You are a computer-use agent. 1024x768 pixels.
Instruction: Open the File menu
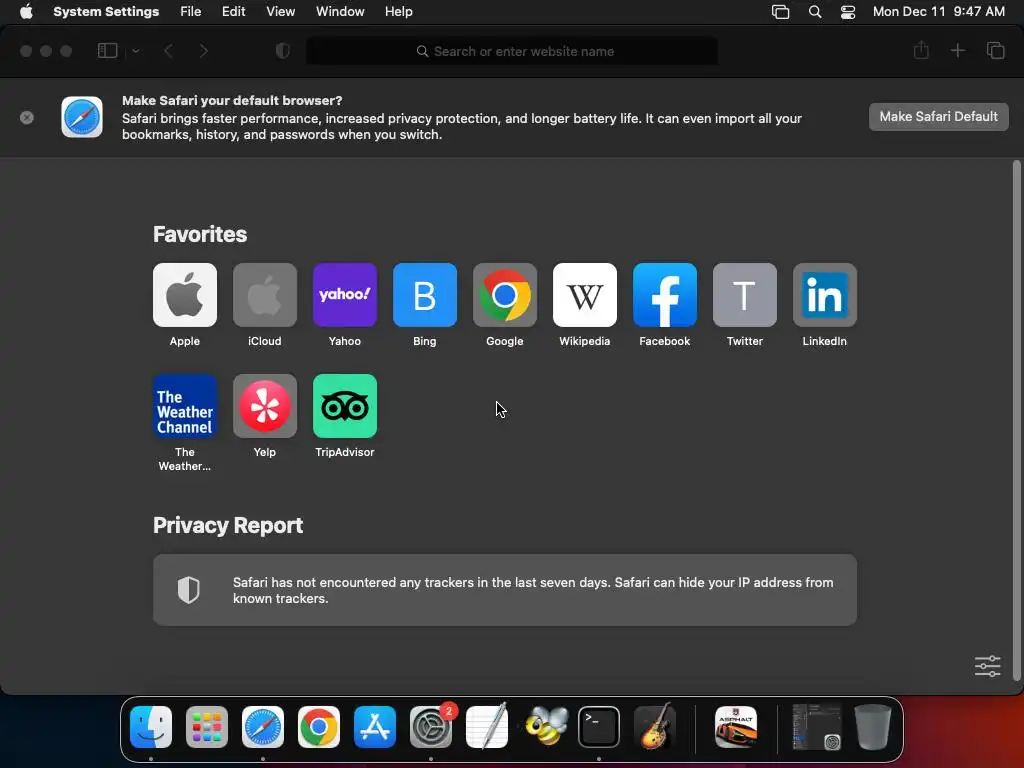click(x=191, y=12)
